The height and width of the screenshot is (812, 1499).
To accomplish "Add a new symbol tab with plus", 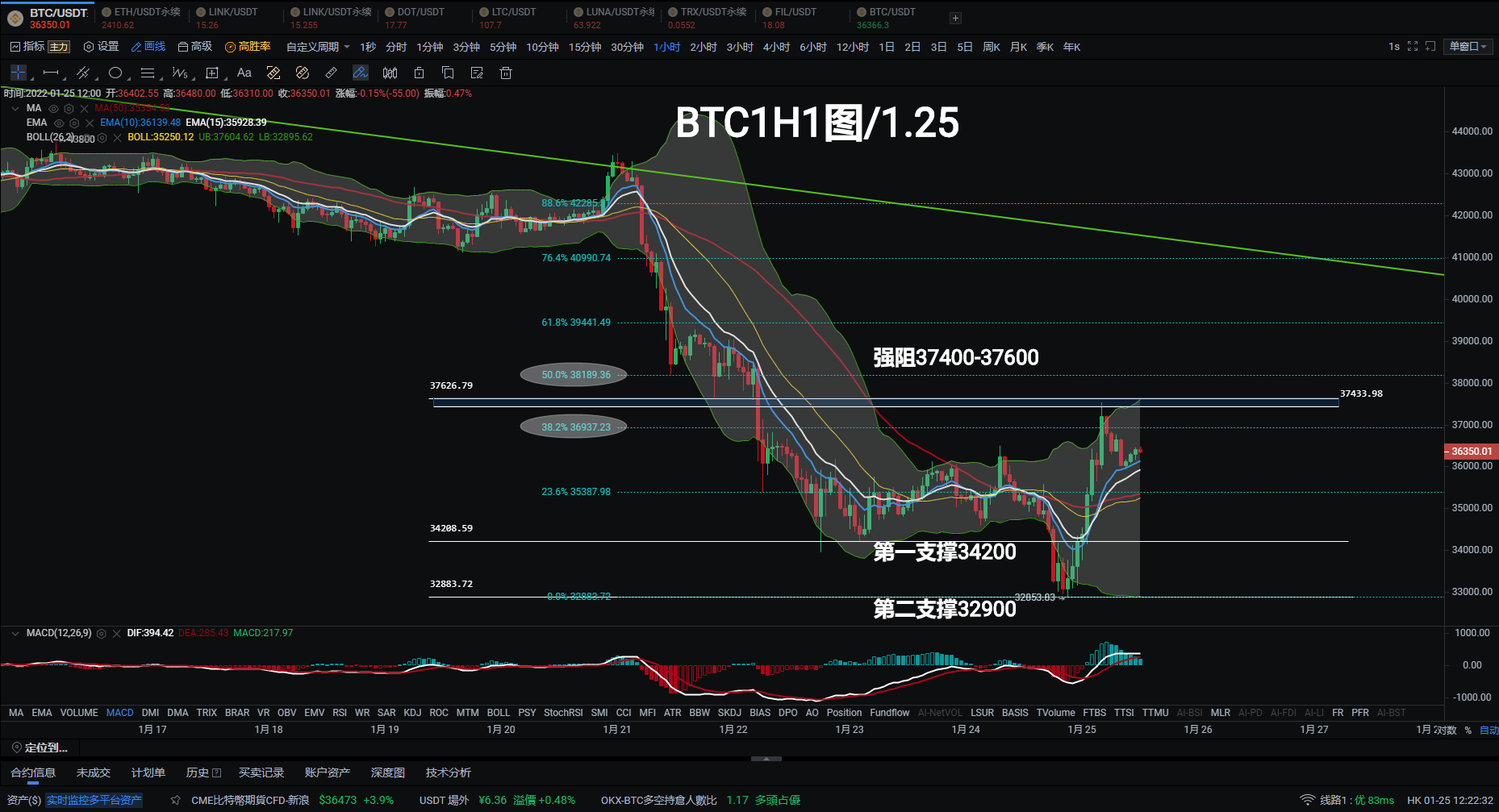I will tap(955, 18).
